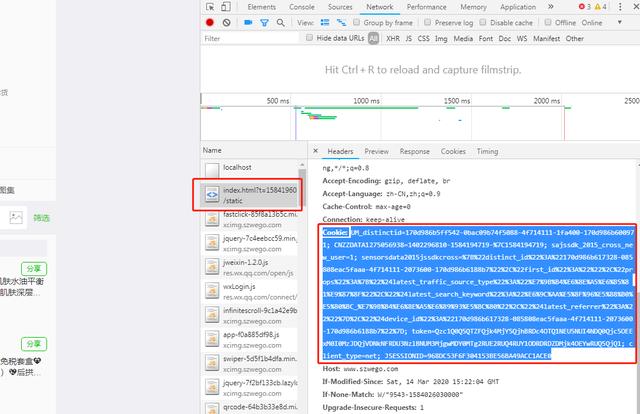The width and height of the screenshot is (640, 414).
Task: Clear the network log with the clear icon
Action: pyautogui.click(x=227, y=22)
